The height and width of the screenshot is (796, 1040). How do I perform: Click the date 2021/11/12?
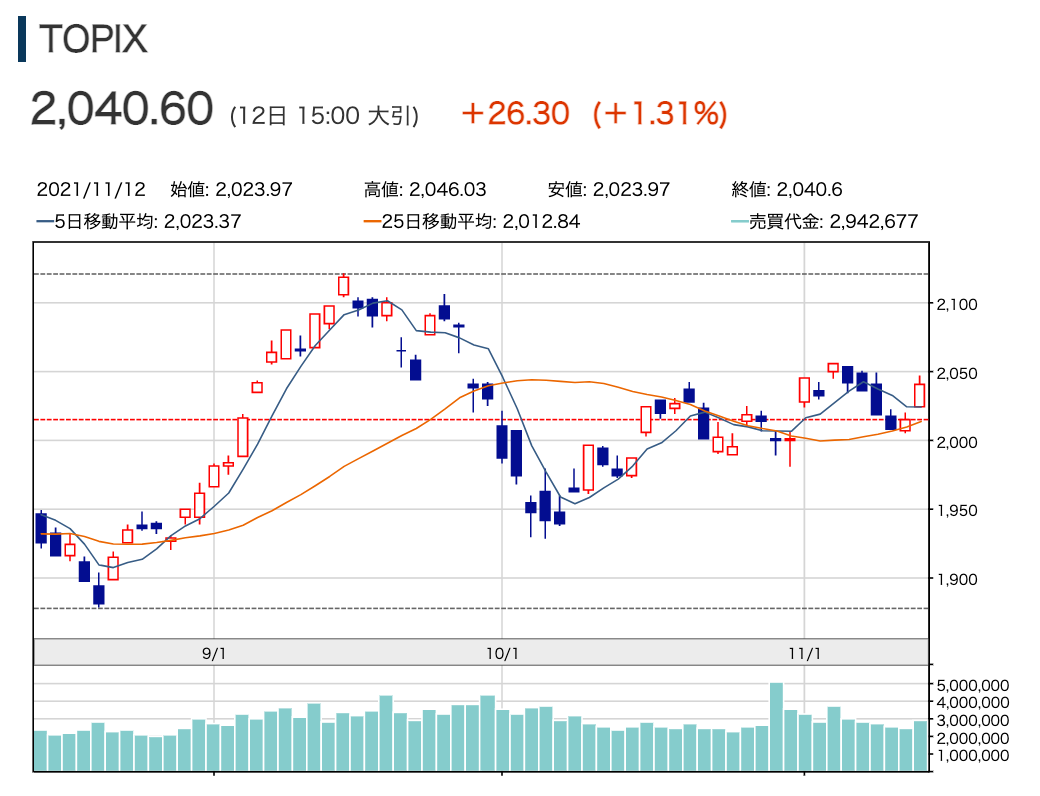91,190
